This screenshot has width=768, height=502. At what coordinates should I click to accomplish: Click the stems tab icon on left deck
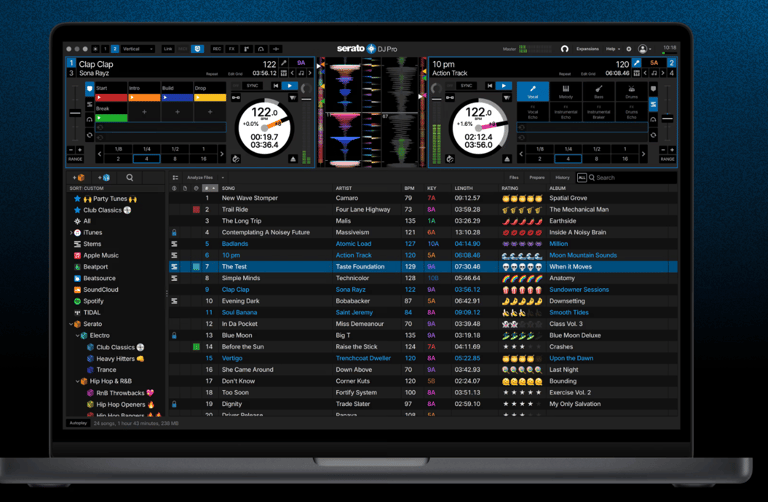click(x=90, y=104)
